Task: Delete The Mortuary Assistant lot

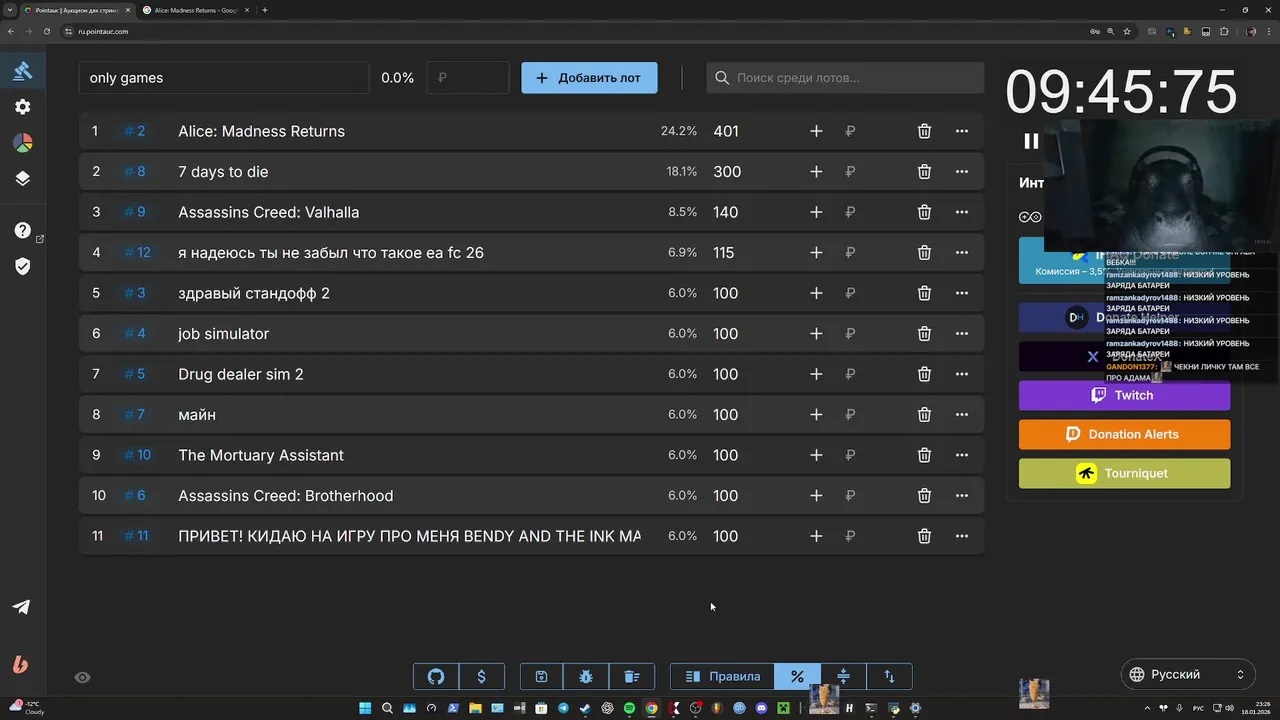Action: click(x=924, y=455)
